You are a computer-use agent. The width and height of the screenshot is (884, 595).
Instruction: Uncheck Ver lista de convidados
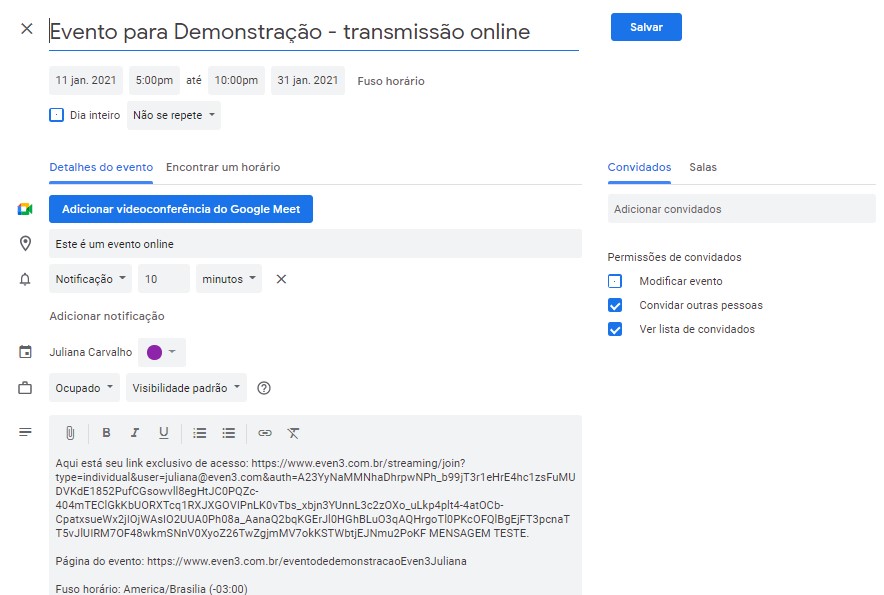pyautogui.click(x=615, y=329)
